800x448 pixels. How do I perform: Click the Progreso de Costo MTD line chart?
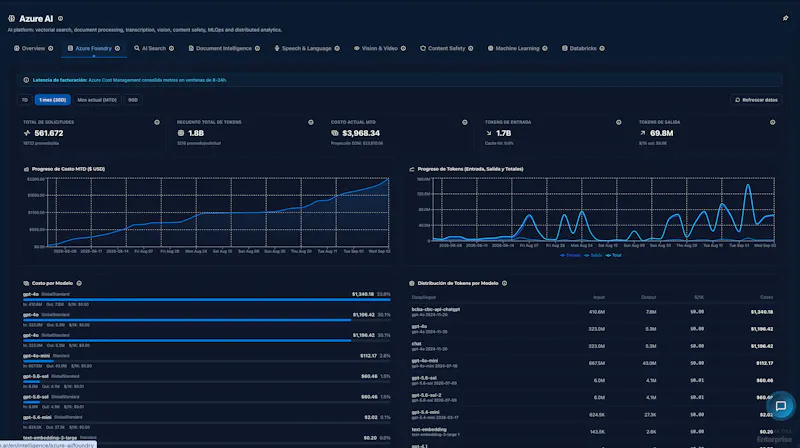(x=218, y=212)
